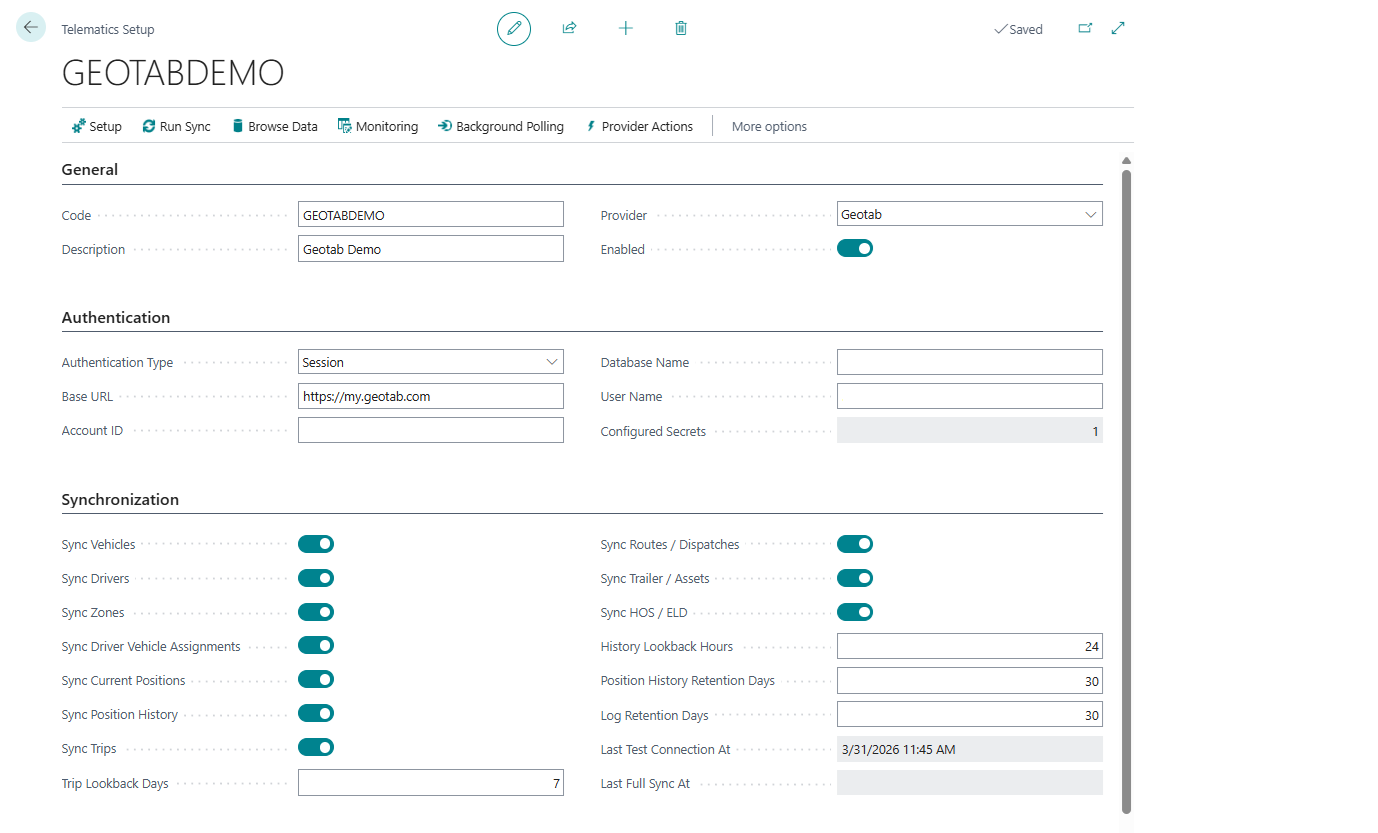Toggle Sync HOS / ELD off

coord(855,611)
